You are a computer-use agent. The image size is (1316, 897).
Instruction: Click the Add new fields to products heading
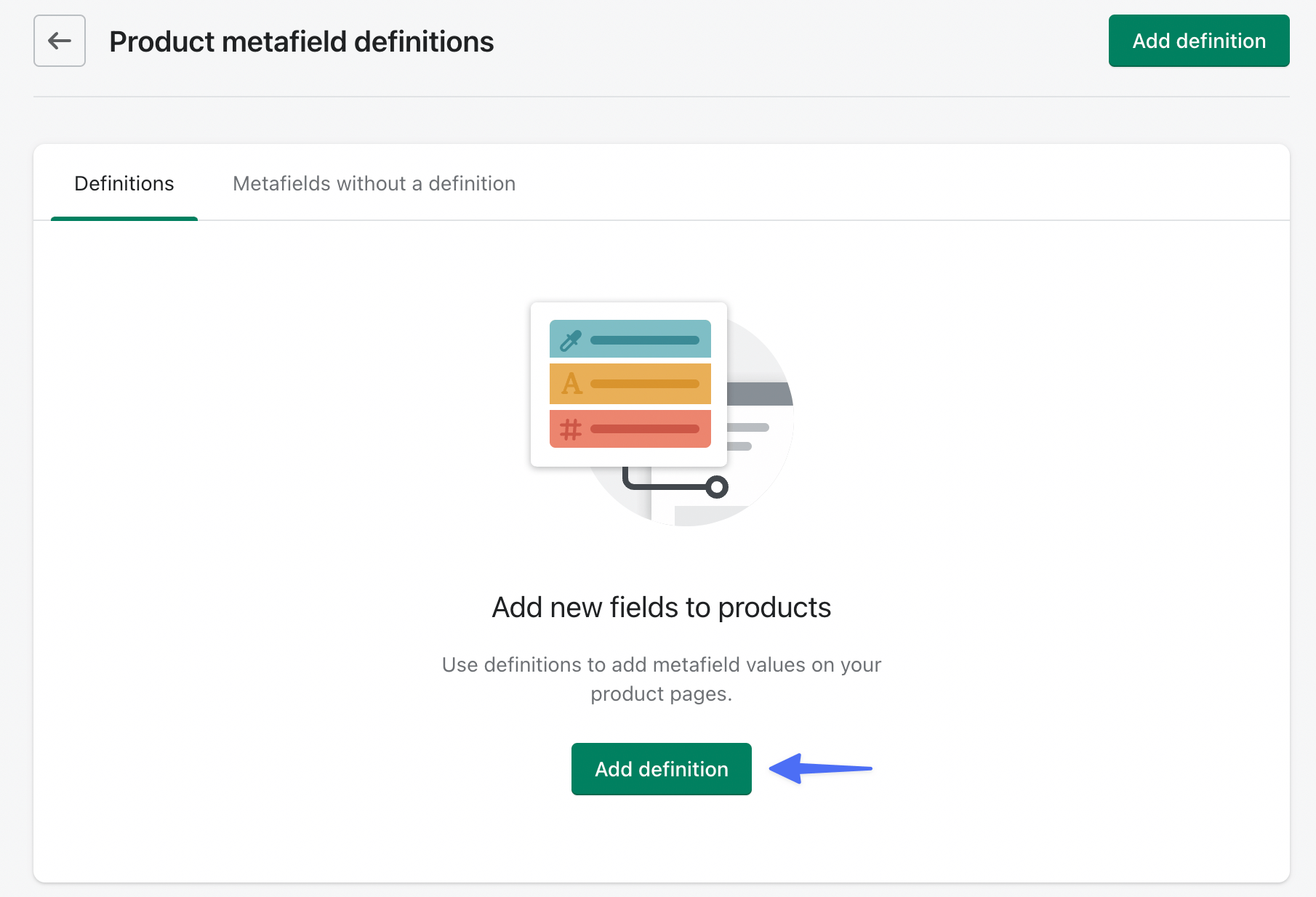(x=661, y=608)
